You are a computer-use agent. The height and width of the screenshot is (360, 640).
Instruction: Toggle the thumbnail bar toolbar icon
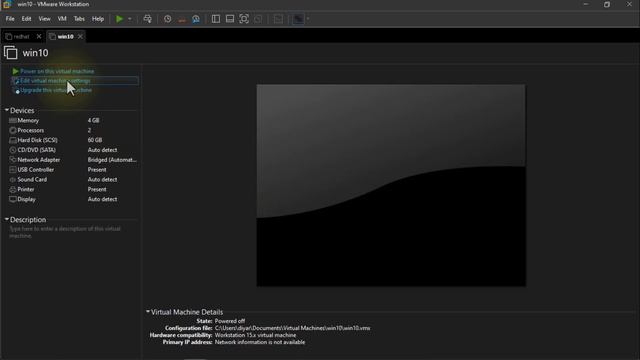230,19
